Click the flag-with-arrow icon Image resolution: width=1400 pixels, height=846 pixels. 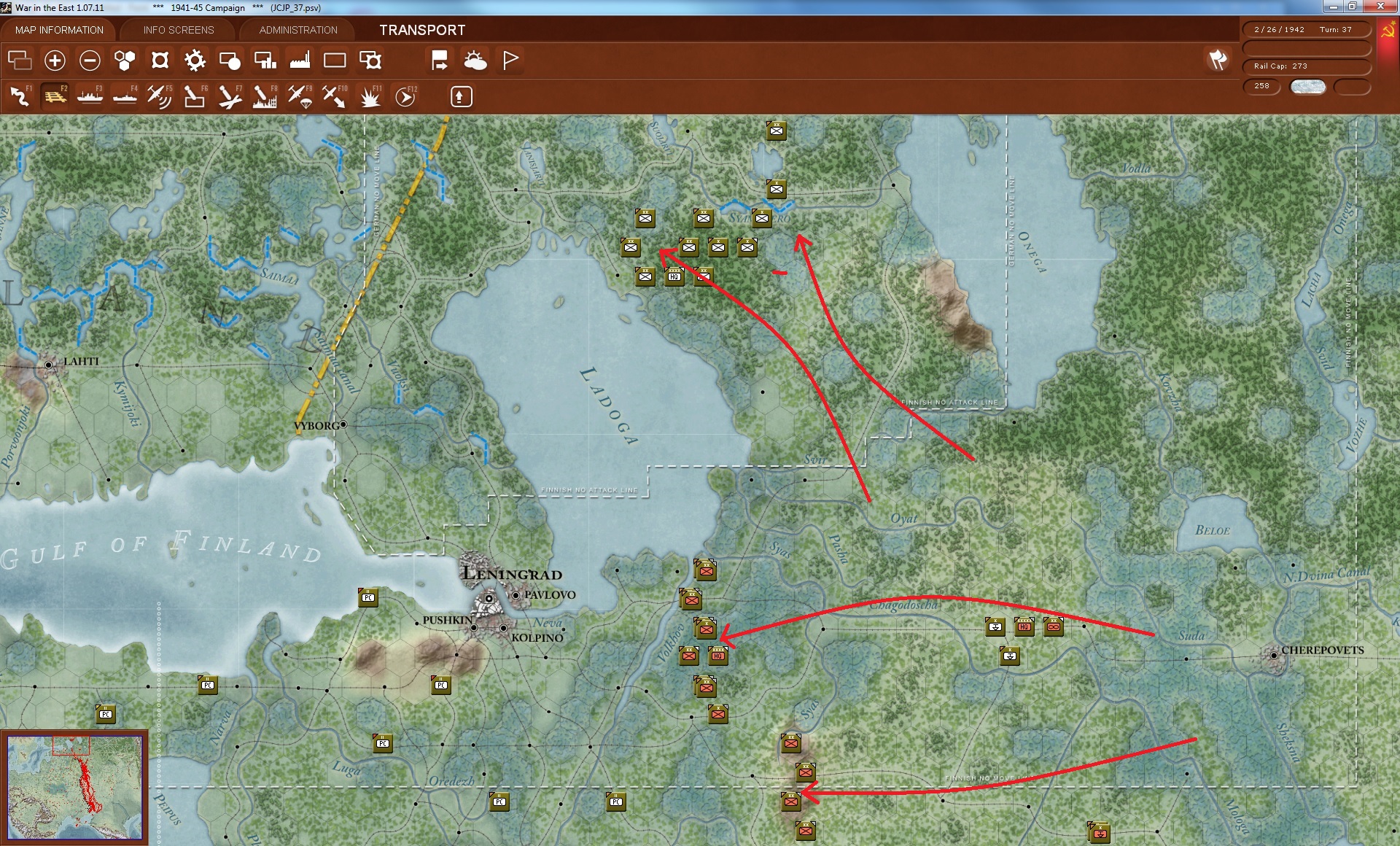tap(440, 60)
